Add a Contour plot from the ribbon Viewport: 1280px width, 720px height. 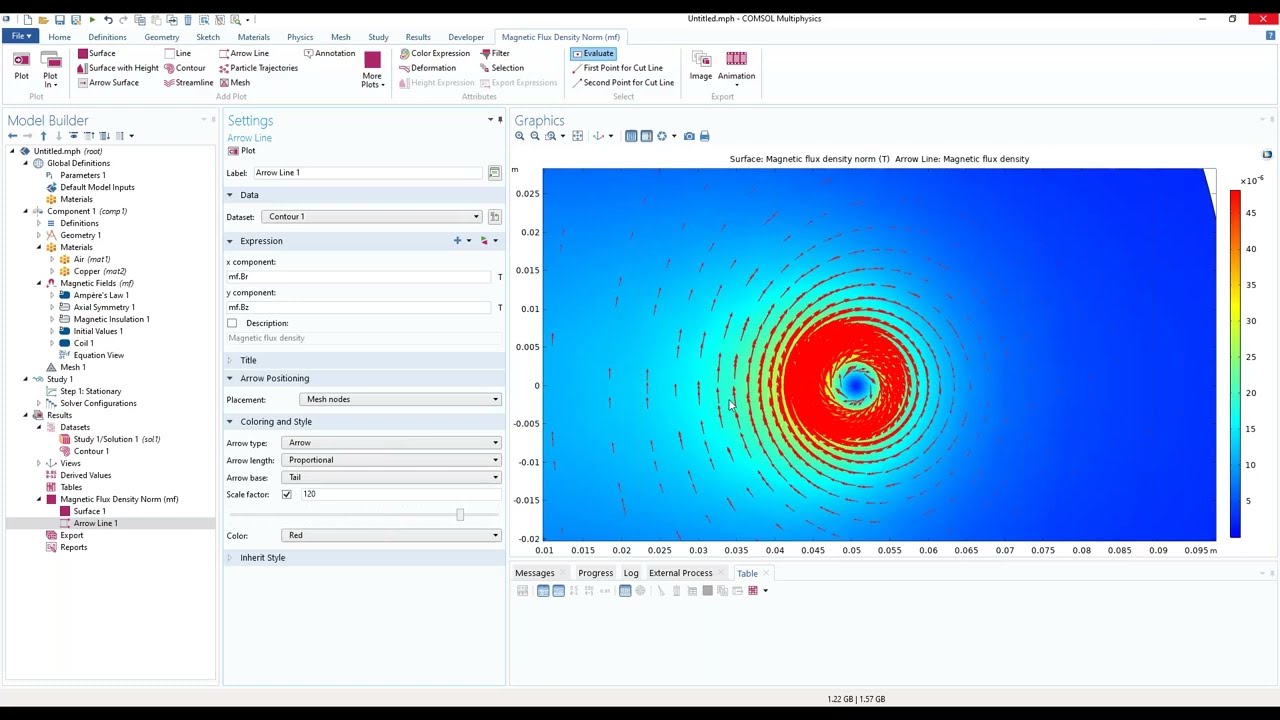[185, 68]
